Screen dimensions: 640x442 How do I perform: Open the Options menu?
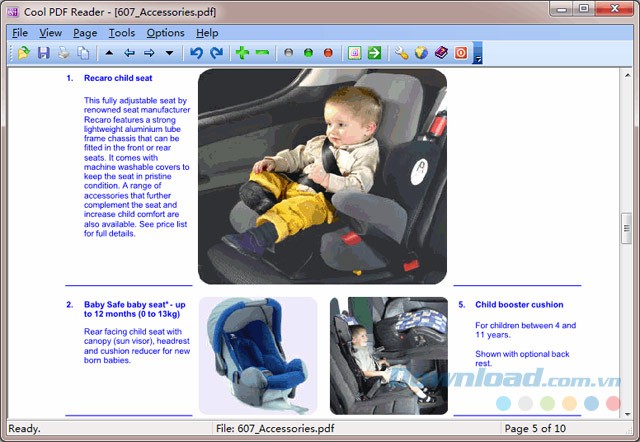pyautogui.click(x=165, y=33)
